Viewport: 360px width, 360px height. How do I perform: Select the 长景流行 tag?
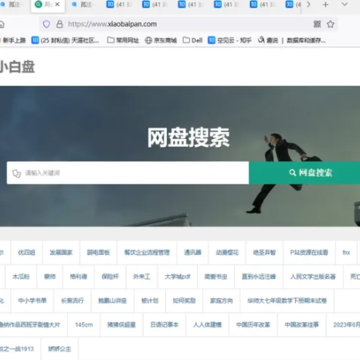(x=72, y=301)
